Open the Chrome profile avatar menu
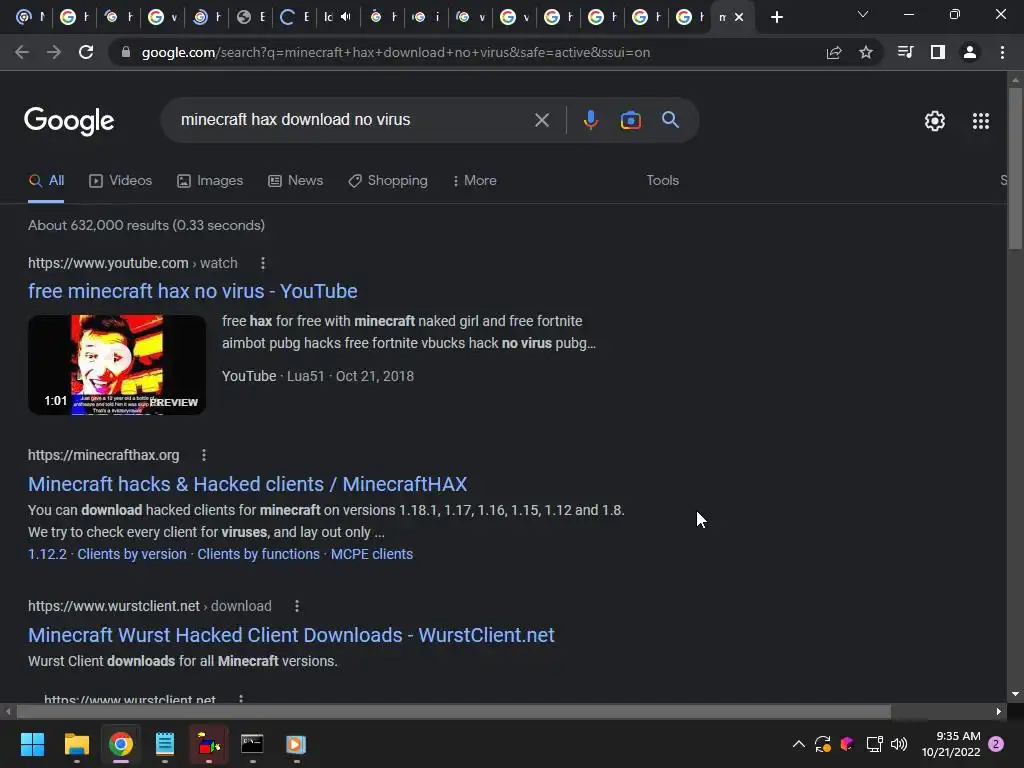Viewport: 1024px width, 768px height. 970,52
